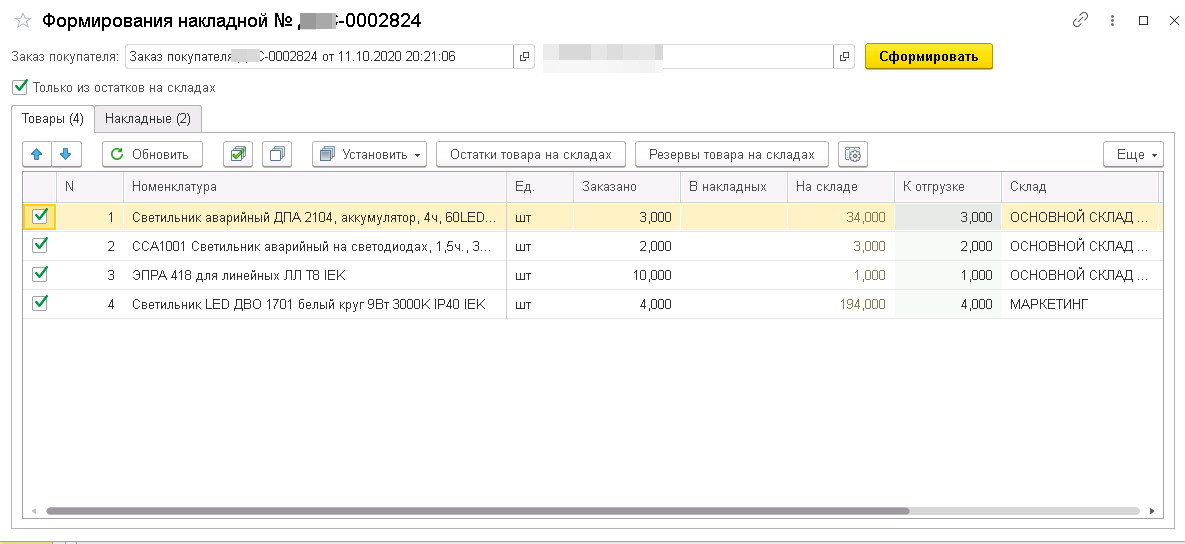
Task: Select the 'Товары (4)' tab
Action: coord(53,119)
